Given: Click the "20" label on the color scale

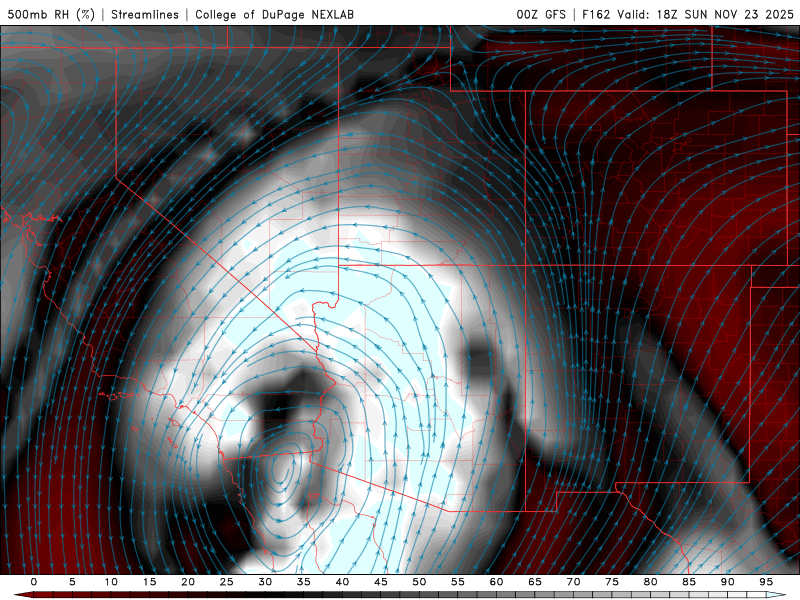Looking at the screenshot, I should [x=188, y=582].
